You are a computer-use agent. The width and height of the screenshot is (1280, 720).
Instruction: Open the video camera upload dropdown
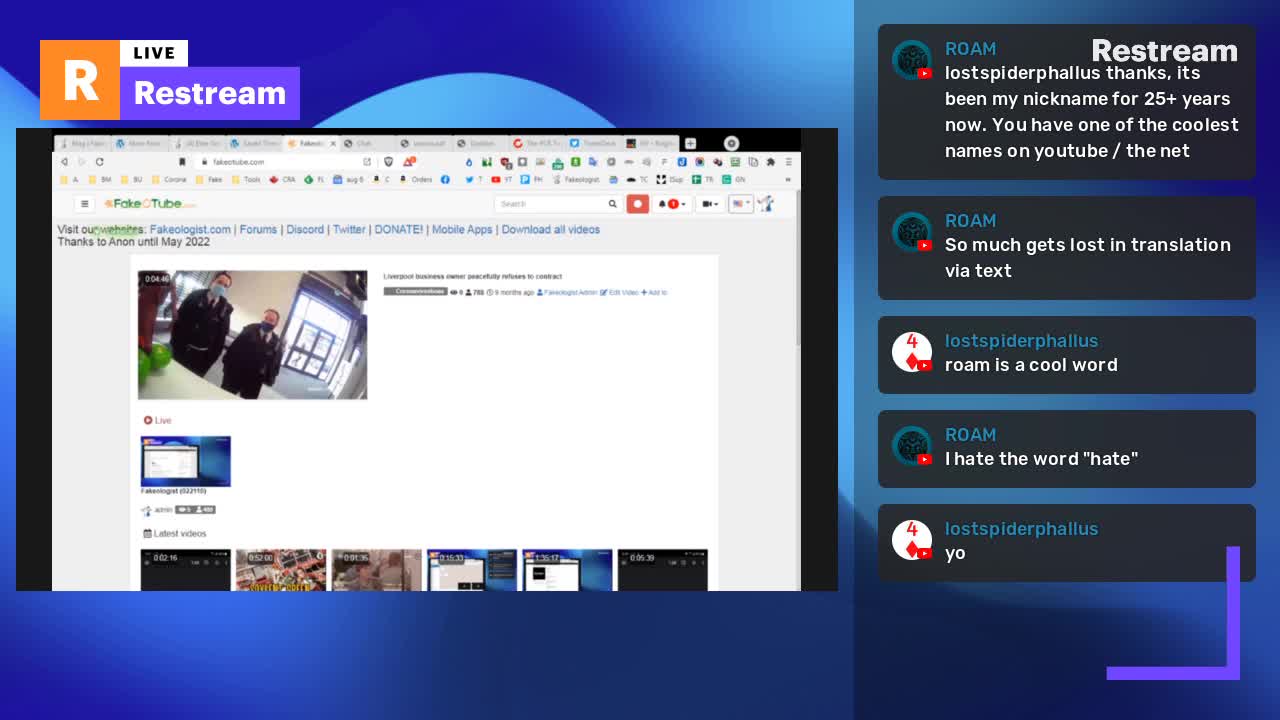coord(710,204)
